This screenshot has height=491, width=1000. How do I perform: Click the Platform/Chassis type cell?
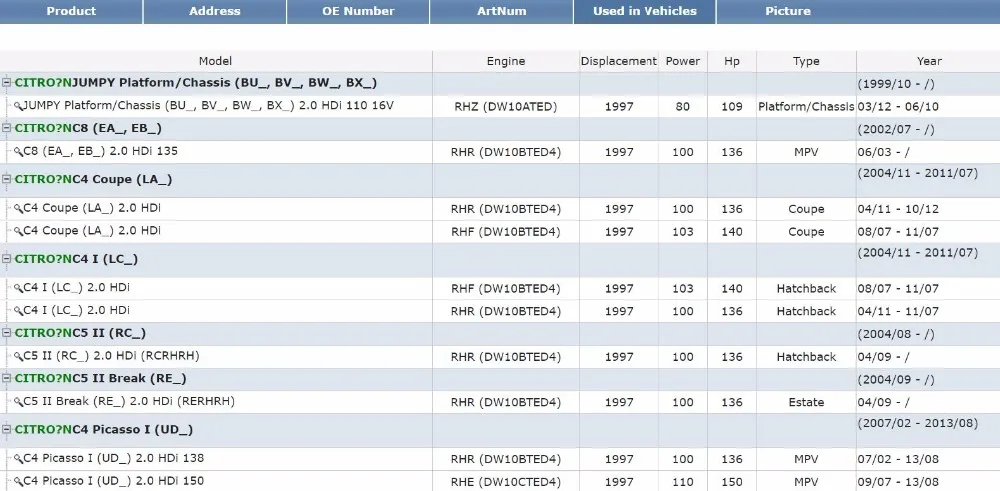coord(806,106)
